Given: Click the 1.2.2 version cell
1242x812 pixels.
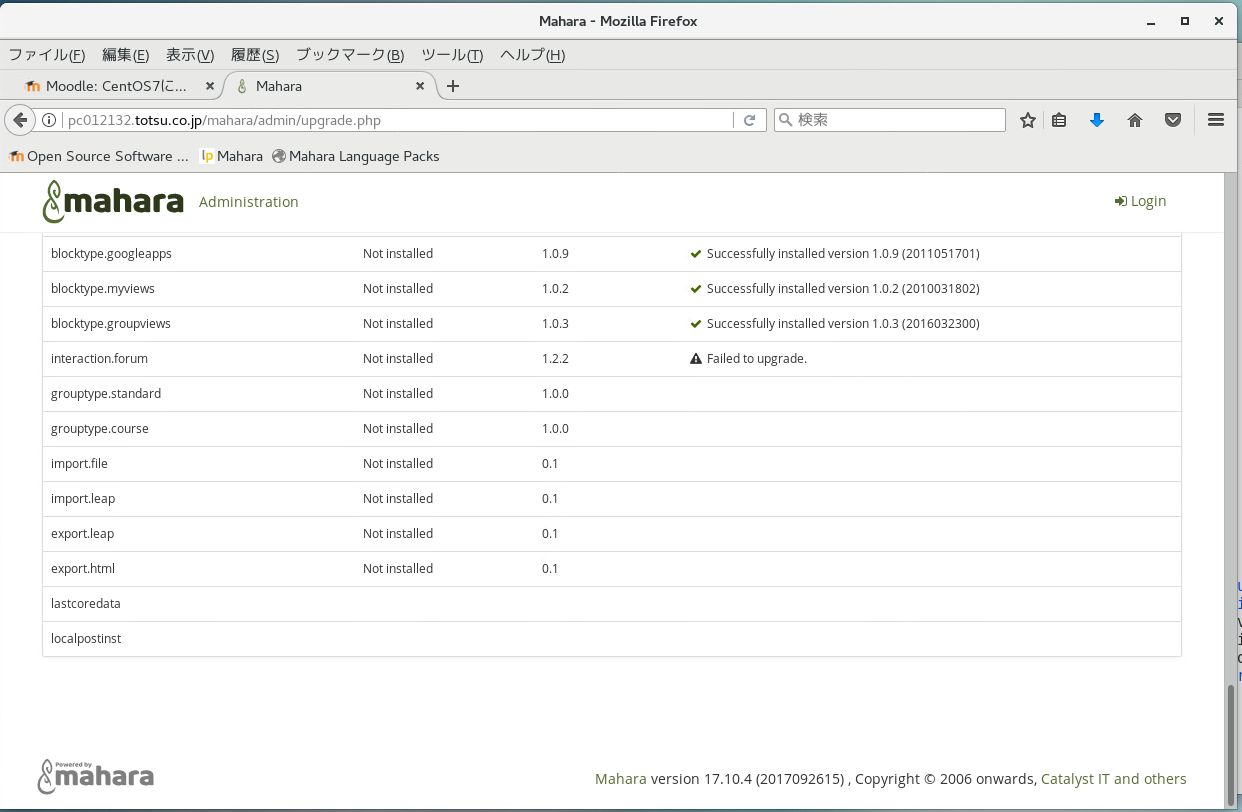Looking at the screenshot, I should pos(555,358).
